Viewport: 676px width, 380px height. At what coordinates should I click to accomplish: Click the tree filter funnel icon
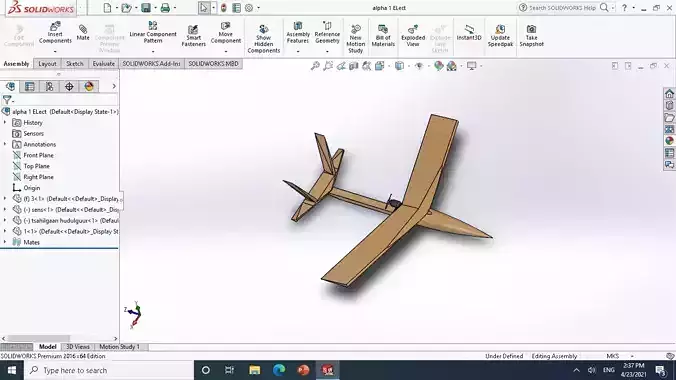[x=6, y=100]
